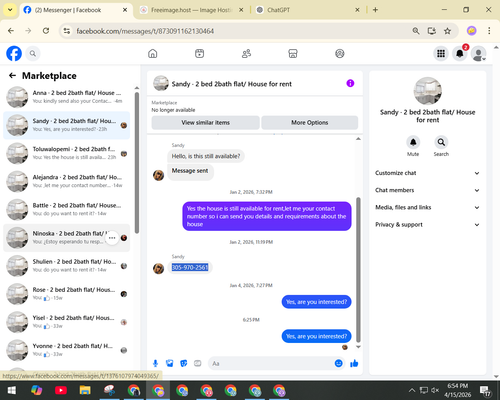Screen dimensions: 500x400
Task: Open YouTube from the taskbar
Action: [61, 390]
